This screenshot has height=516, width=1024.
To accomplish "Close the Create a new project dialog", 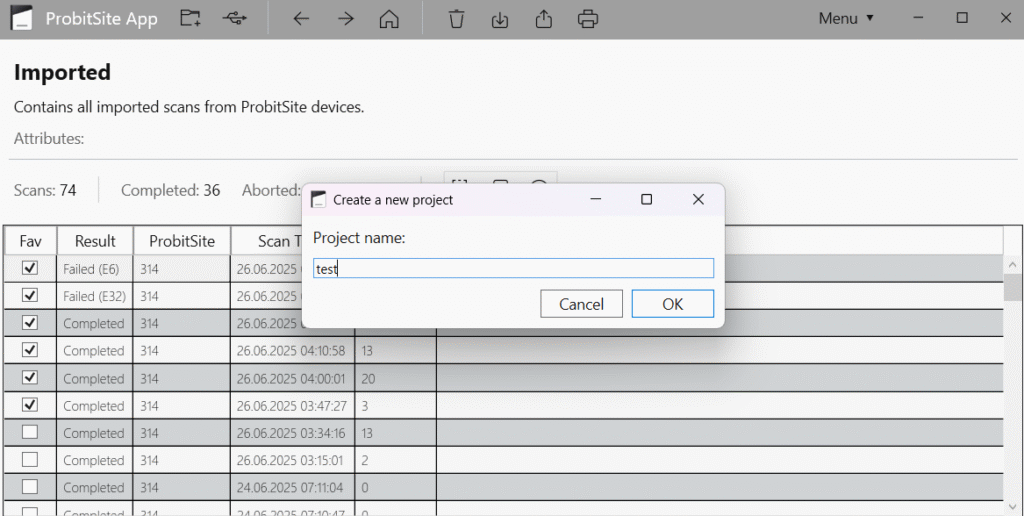I will click(x=698, y=199).
